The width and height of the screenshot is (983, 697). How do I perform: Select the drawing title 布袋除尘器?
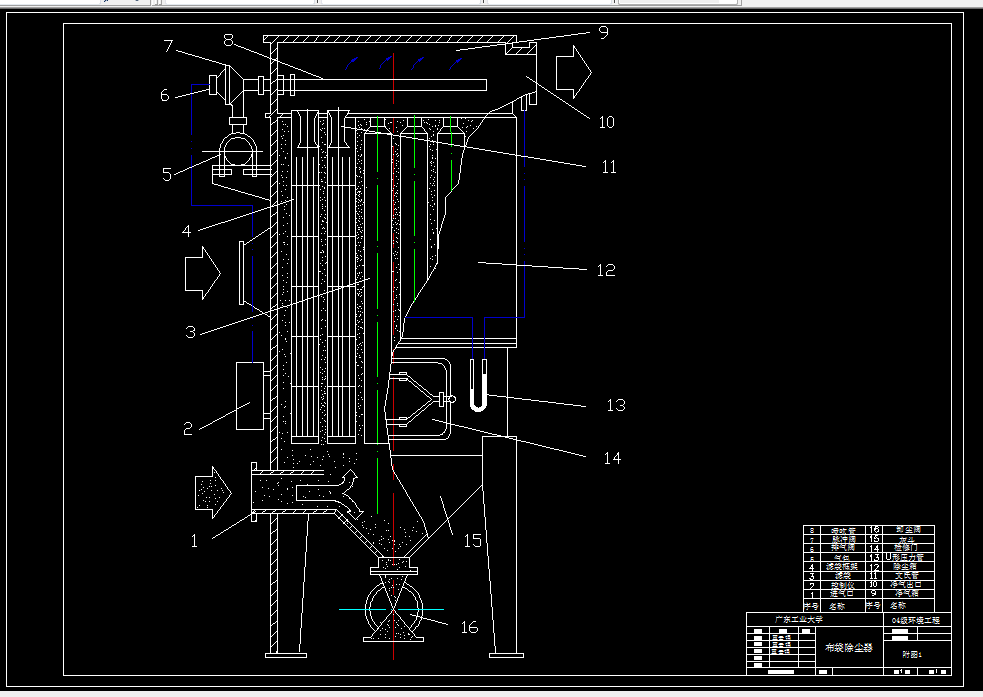click(849, 647)
